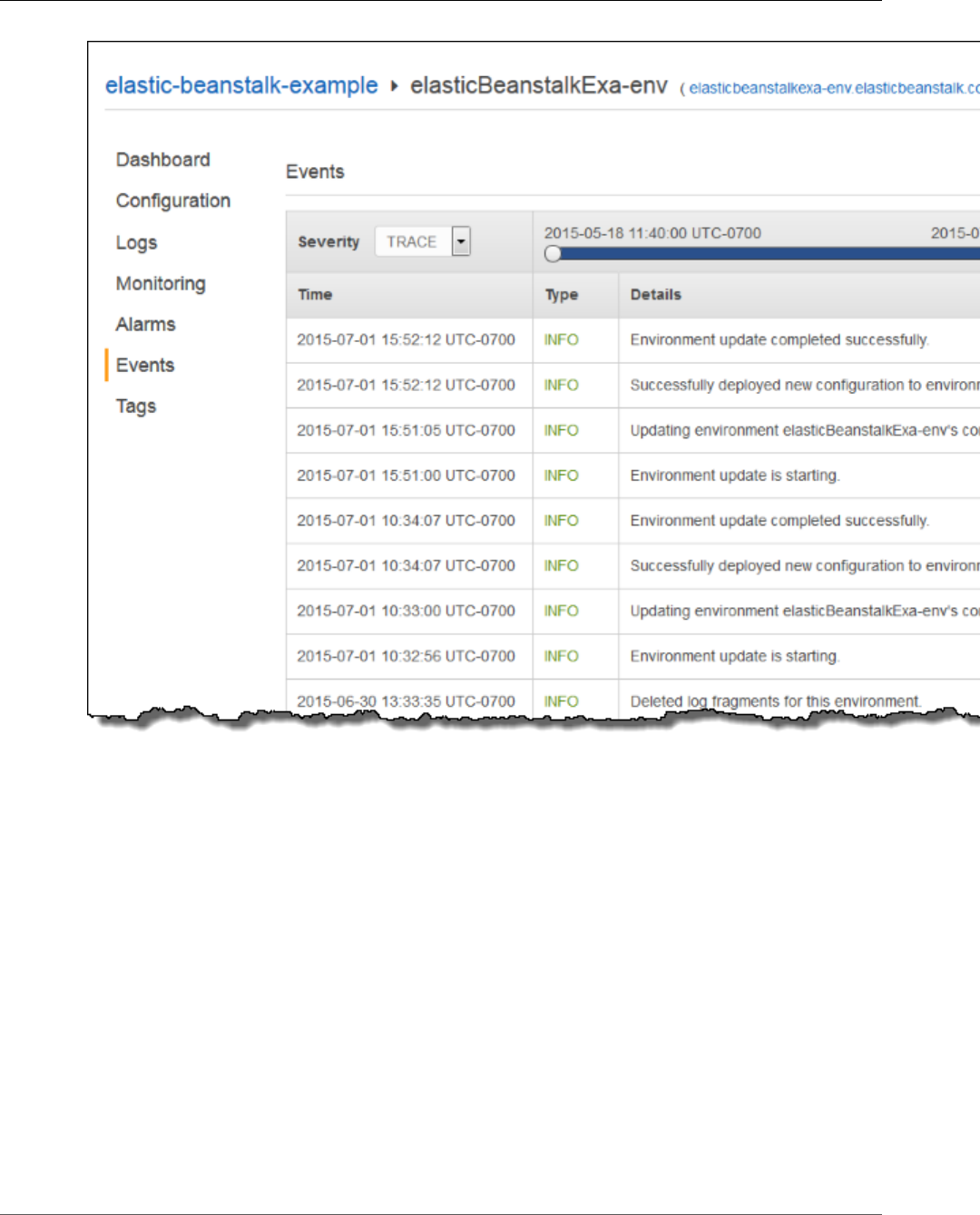The height and width of the screenshot is (1215, 980).
Task: Click the Severity dropdown arrow button
Action: click(x=461, y=241)
